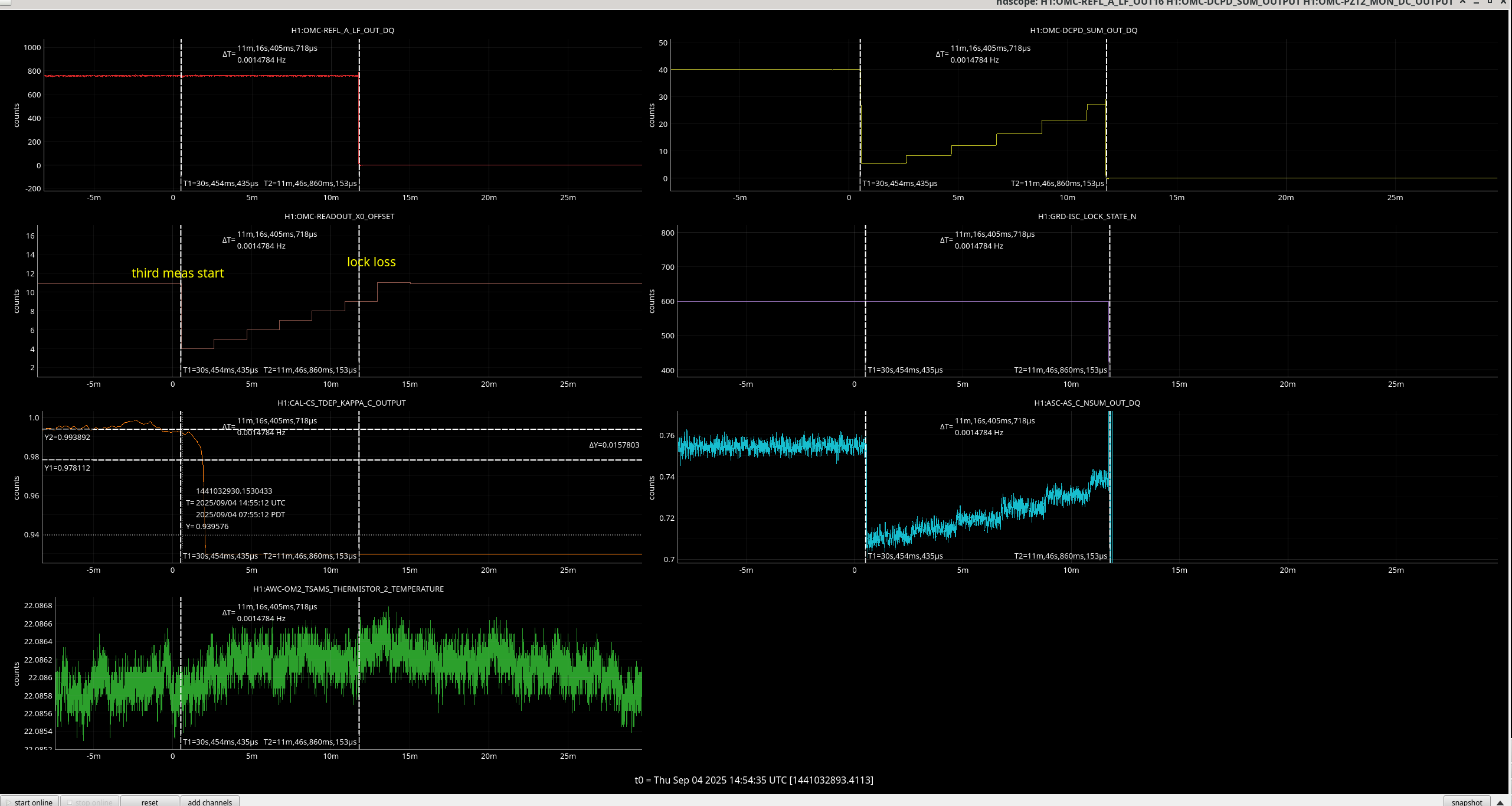The height and width of the screenshot is (806, 1512).
Task: Click T2 cursor label in LOCK_STATE_N plot
Action: pyautogui.click(x=1060, y=370)
